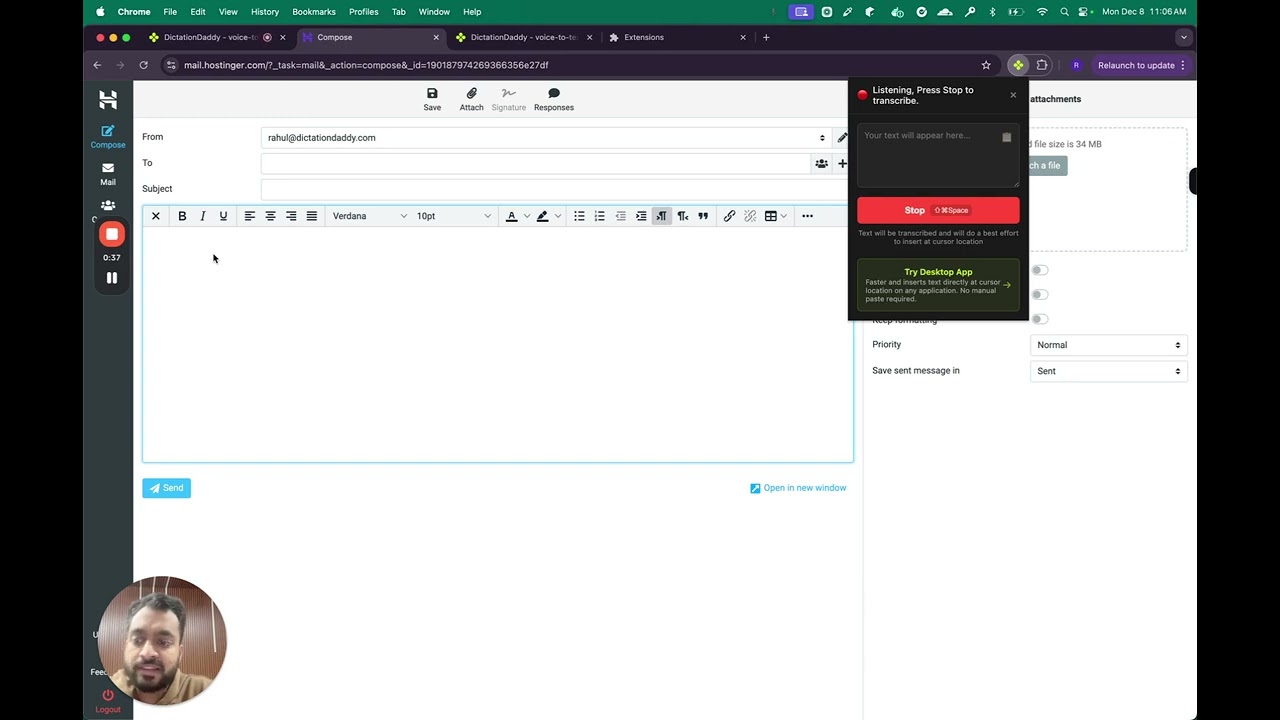Image resolution: width=1280 pixels, height=720 pixels.
Task: Open the Bookmarks menu in menu bar
Action: point(314,12)
